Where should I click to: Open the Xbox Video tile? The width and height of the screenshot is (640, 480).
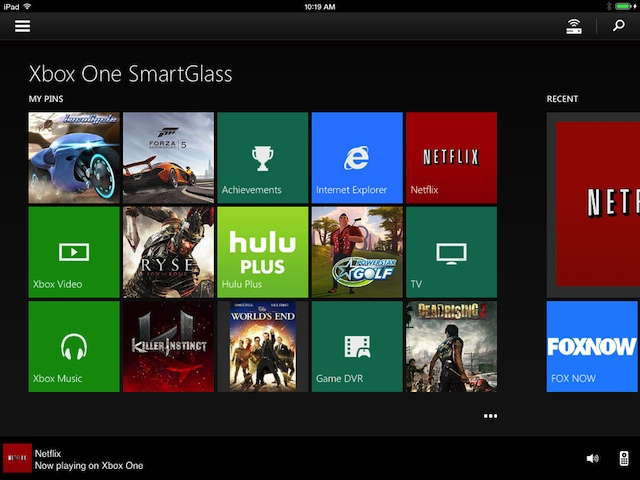(74, 252)
